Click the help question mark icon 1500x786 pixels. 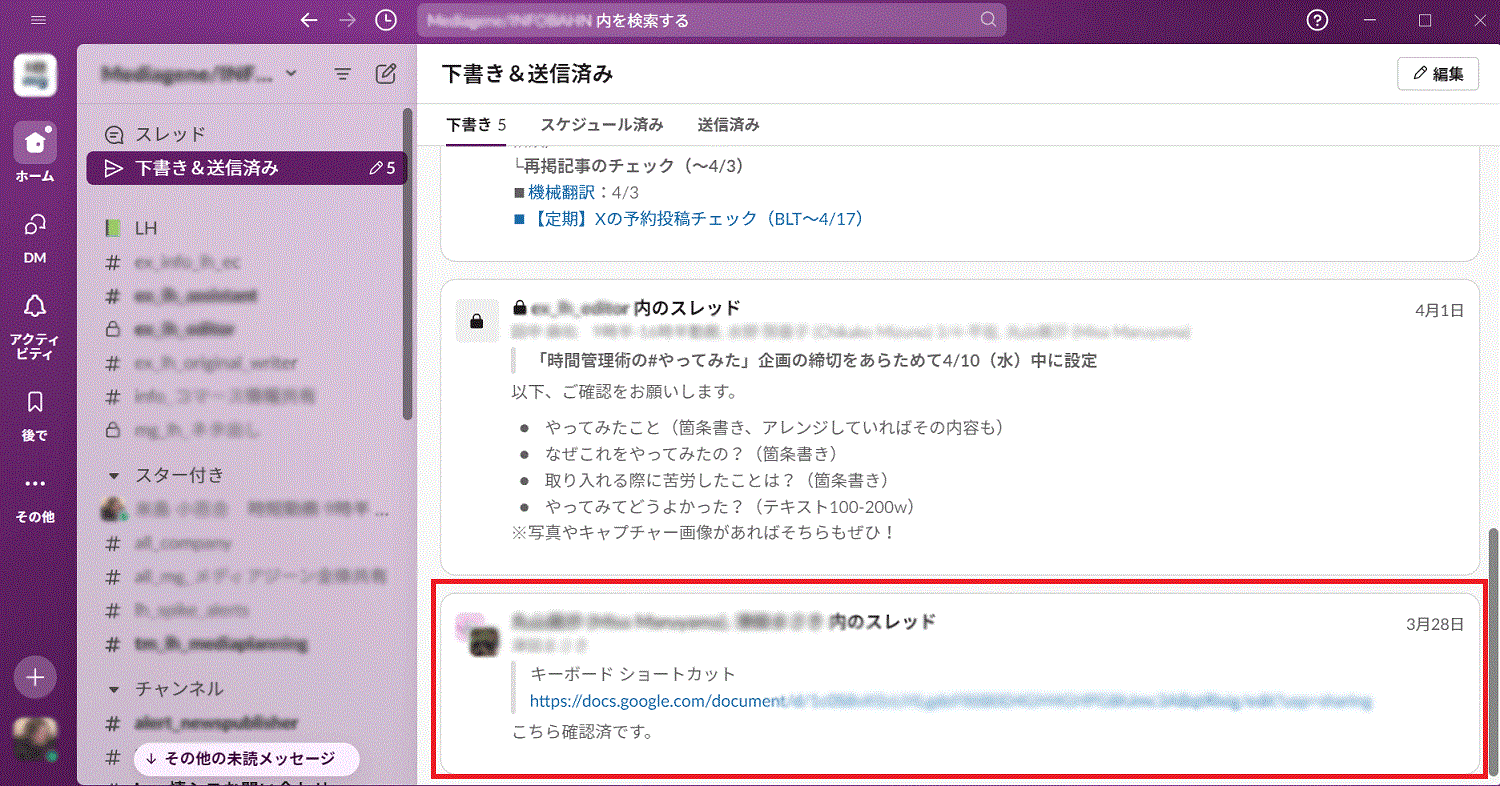1318,20
